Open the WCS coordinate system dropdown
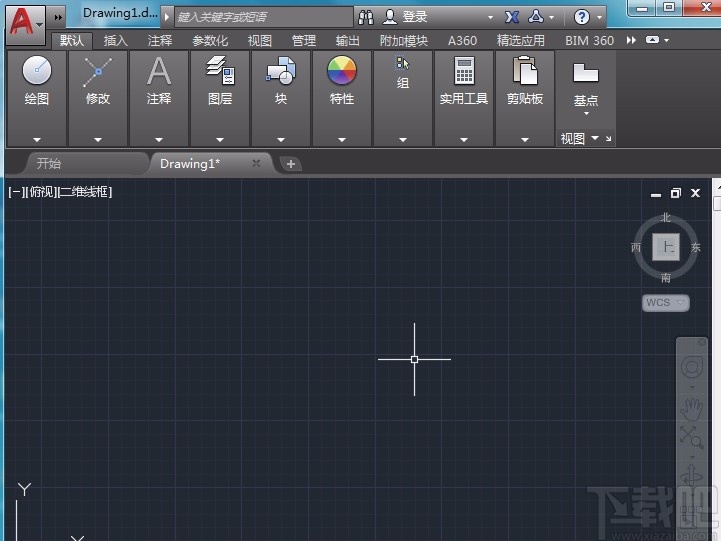This screenshot has height=541, width=721. click(665, 302)
